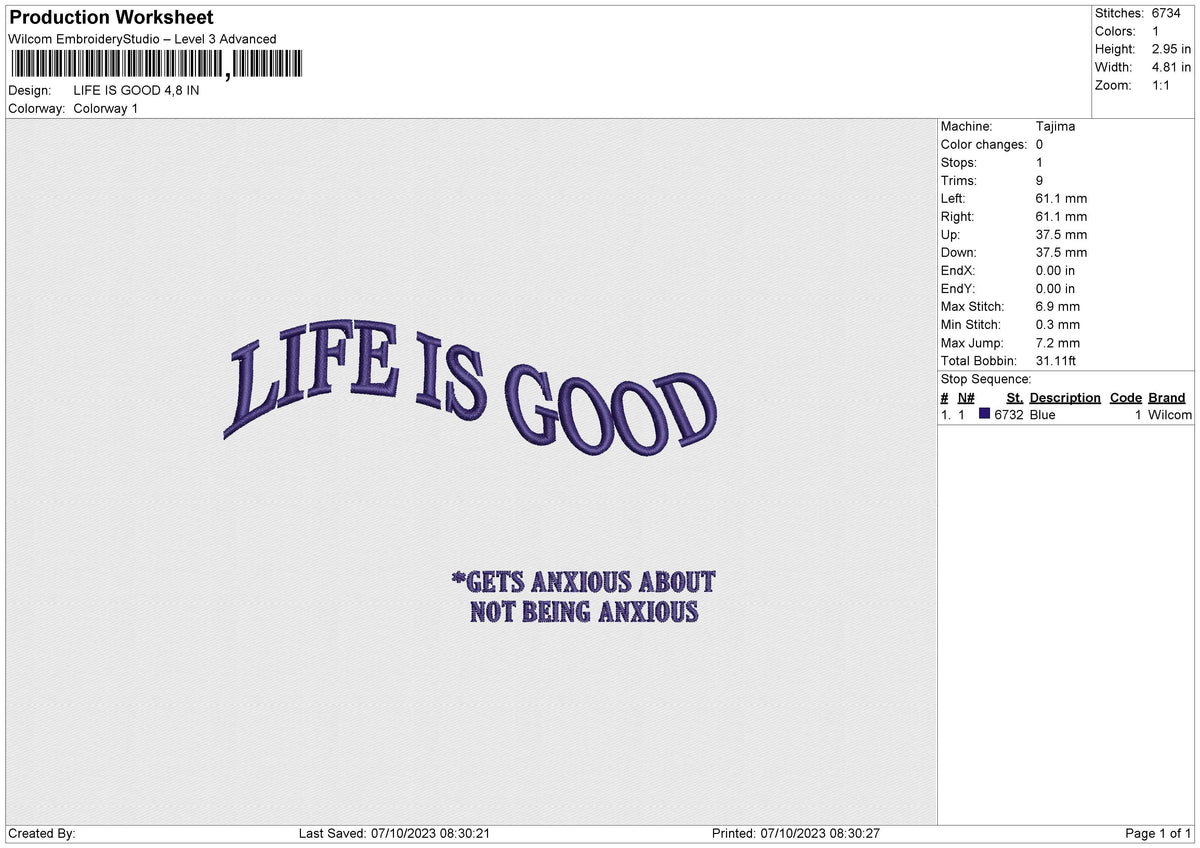1200x848 pixels.
Task: Select stitch count 6732 in stop sequence
Action: 1009,414
